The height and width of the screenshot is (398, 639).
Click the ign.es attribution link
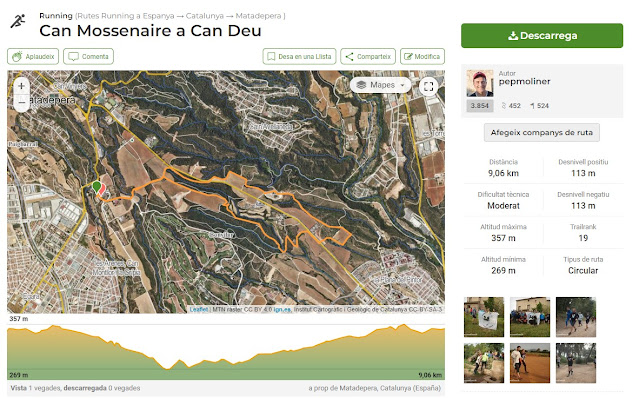pyautogui.click(x=282, y=310)
